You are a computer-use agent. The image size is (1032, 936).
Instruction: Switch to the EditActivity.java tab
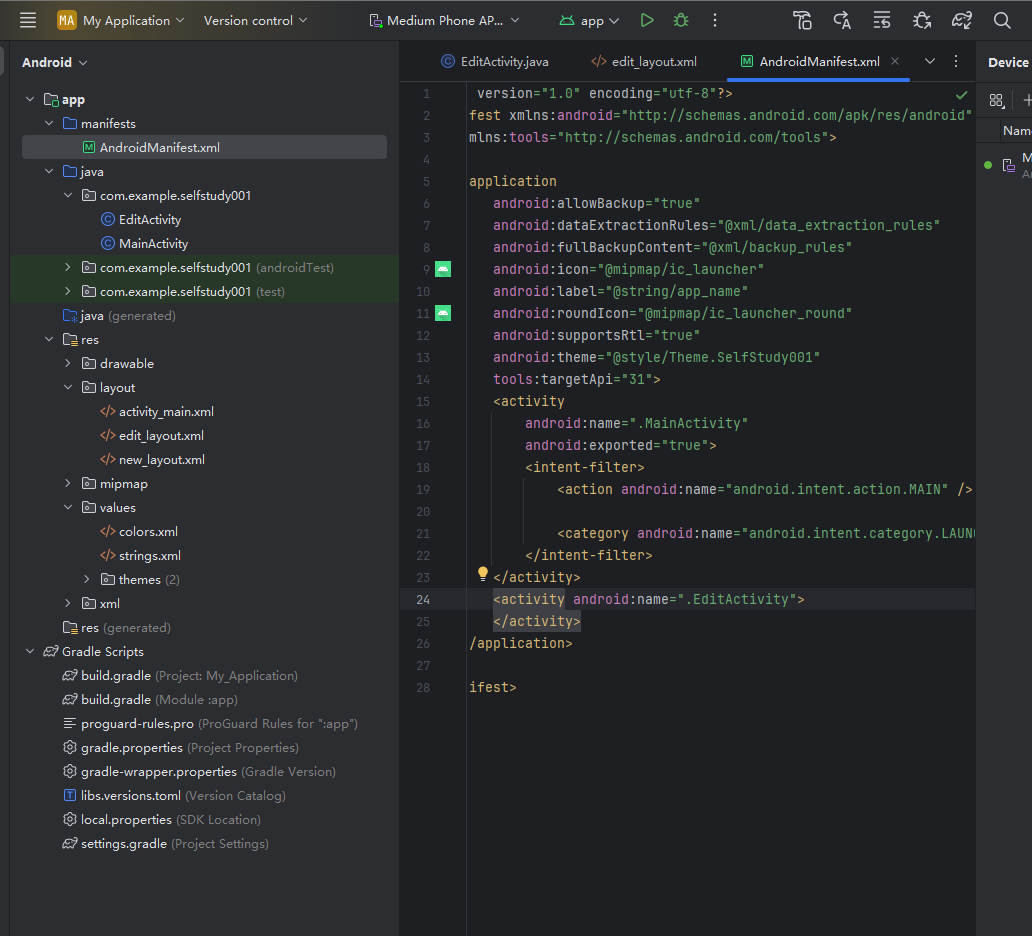(495, 62)
